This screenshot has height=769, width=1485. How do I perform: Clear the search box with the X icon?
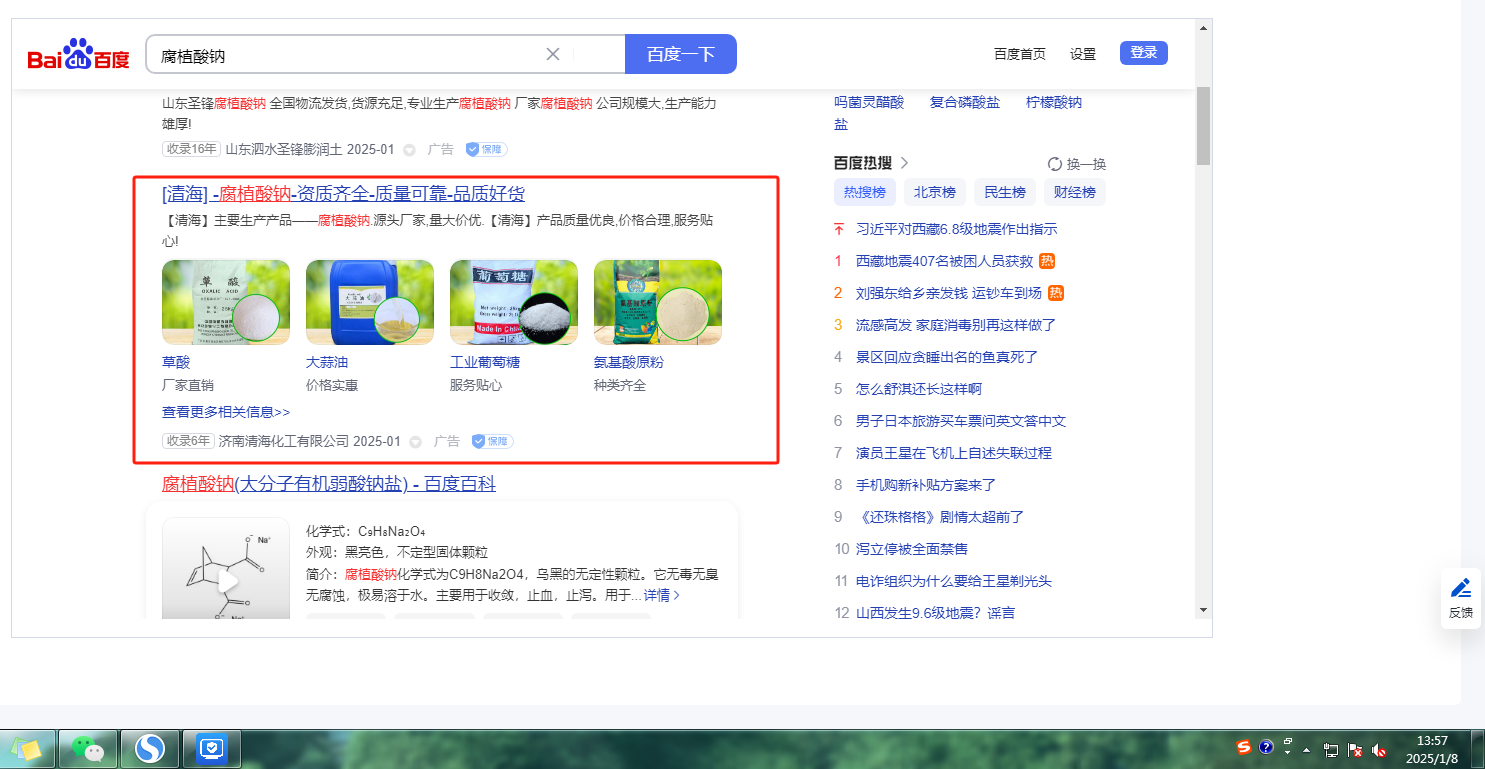(553, 54)
